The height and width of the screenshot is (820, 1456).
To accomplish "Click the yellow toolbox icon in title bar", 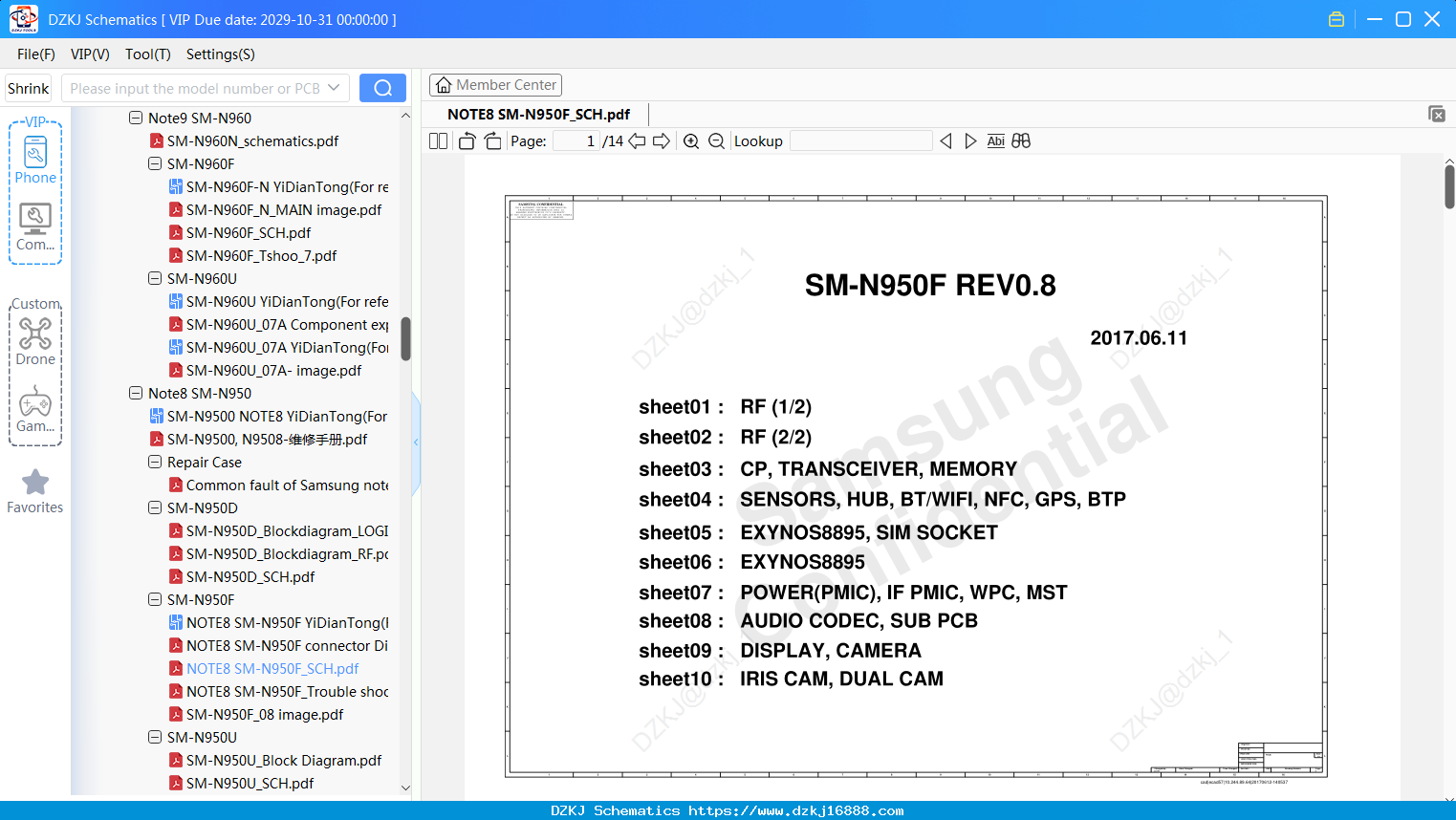I will (1336, 19).
